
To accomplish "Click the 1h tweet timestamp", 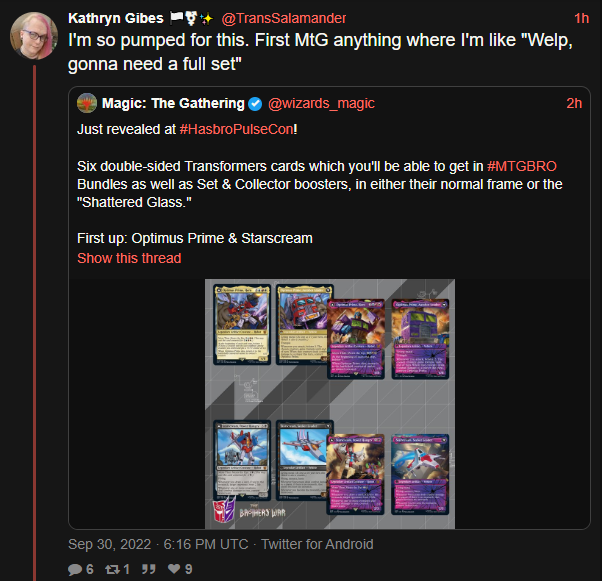I will point(581,18).
